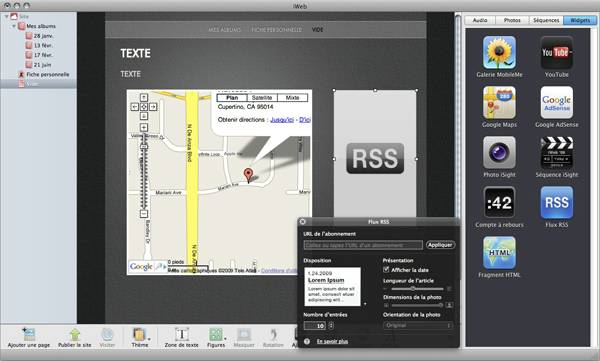The image size is (600, 361).
Task: Select the RSS widget placeholder on page
Action: (x=375, y=154)
